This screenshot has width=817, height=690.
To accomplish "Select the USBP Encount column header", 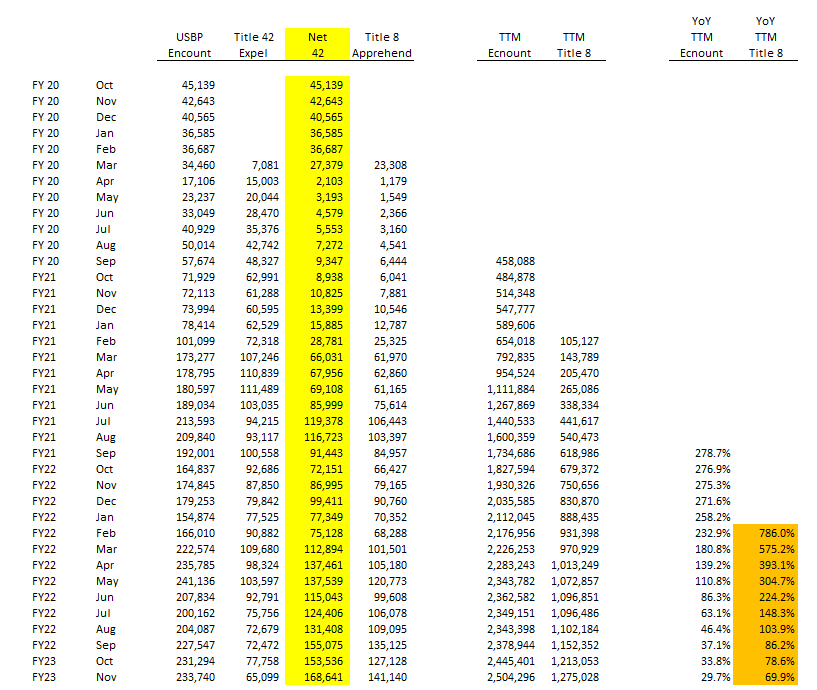I will coord(189,45).
